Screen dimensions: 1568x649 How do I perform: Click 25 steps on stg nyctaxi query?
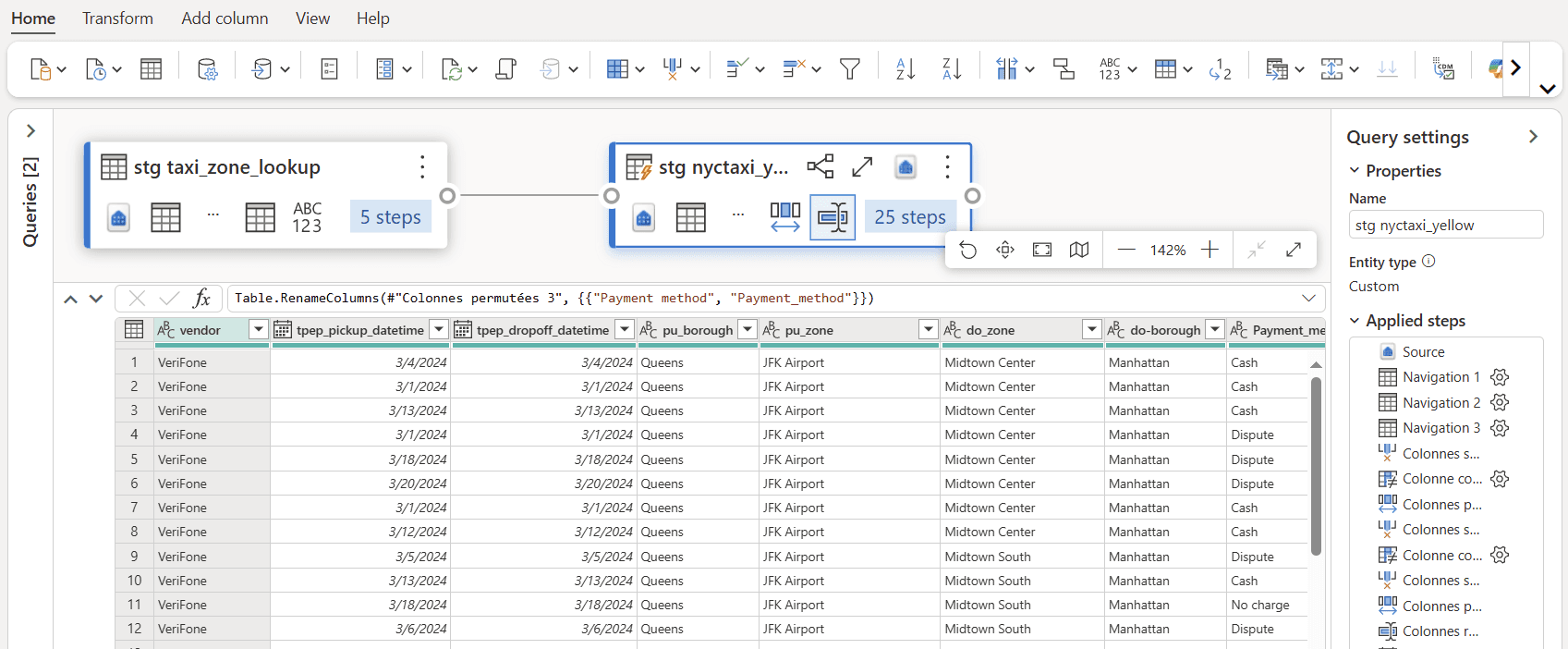910,217
